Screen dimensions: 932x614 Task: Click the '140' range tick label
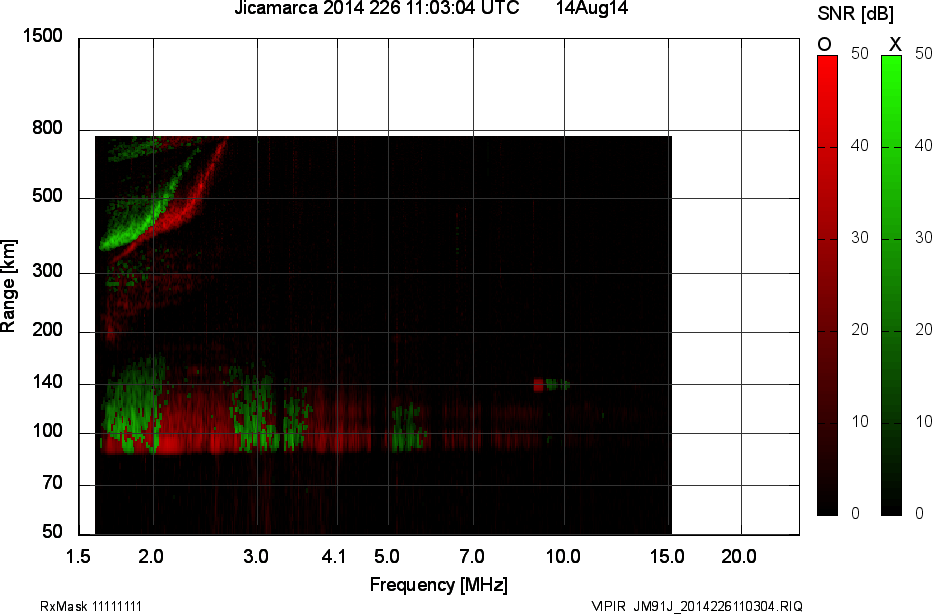(47, 382)
